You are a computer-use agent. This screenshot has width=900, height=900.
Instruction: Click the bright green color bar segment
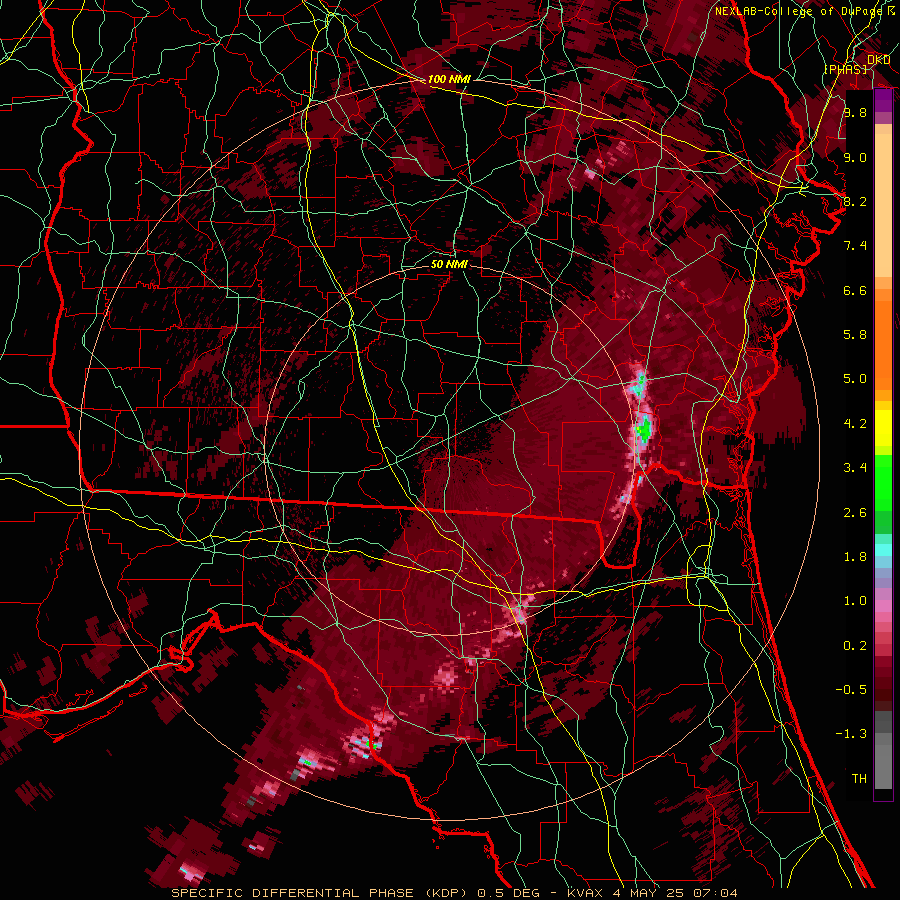883,482
